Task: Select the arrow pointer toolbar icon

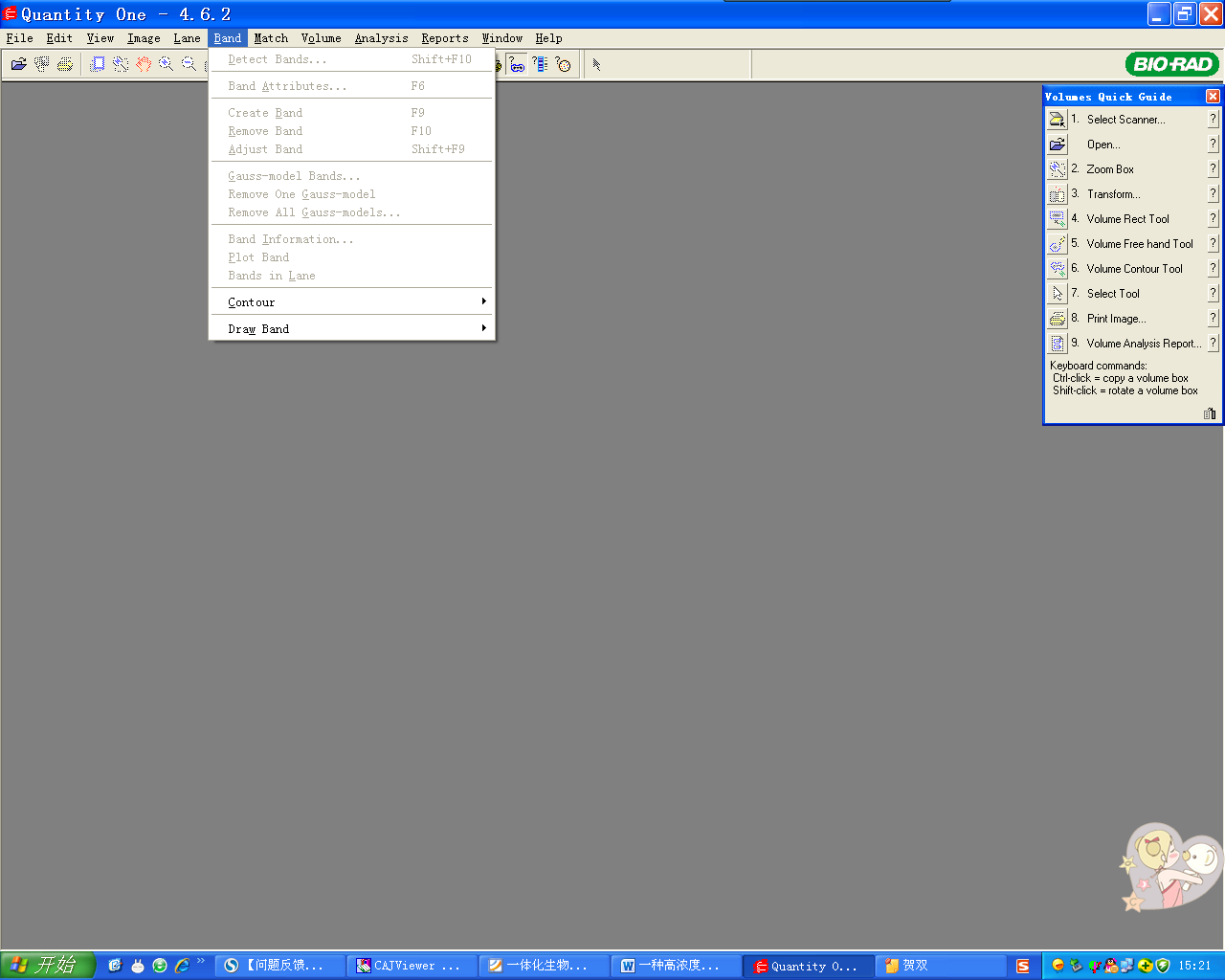Action: point(596,64)
